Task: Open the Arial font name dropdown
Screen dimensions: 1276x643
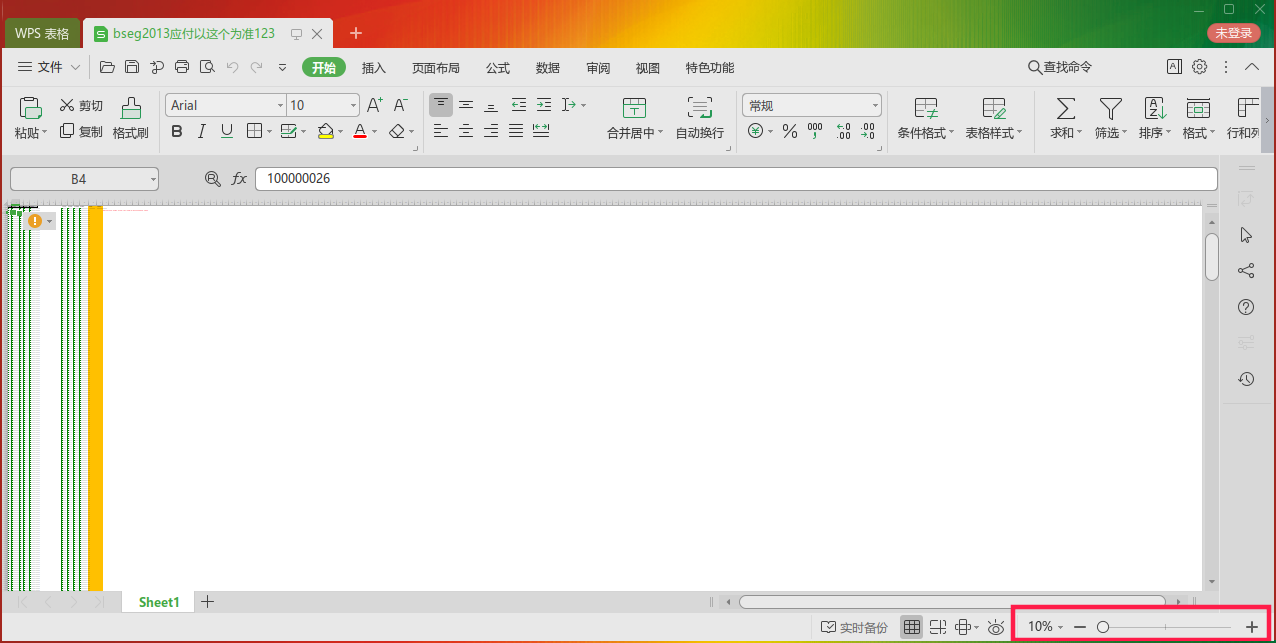Action: pyautogui.click(x=280, y=105)
